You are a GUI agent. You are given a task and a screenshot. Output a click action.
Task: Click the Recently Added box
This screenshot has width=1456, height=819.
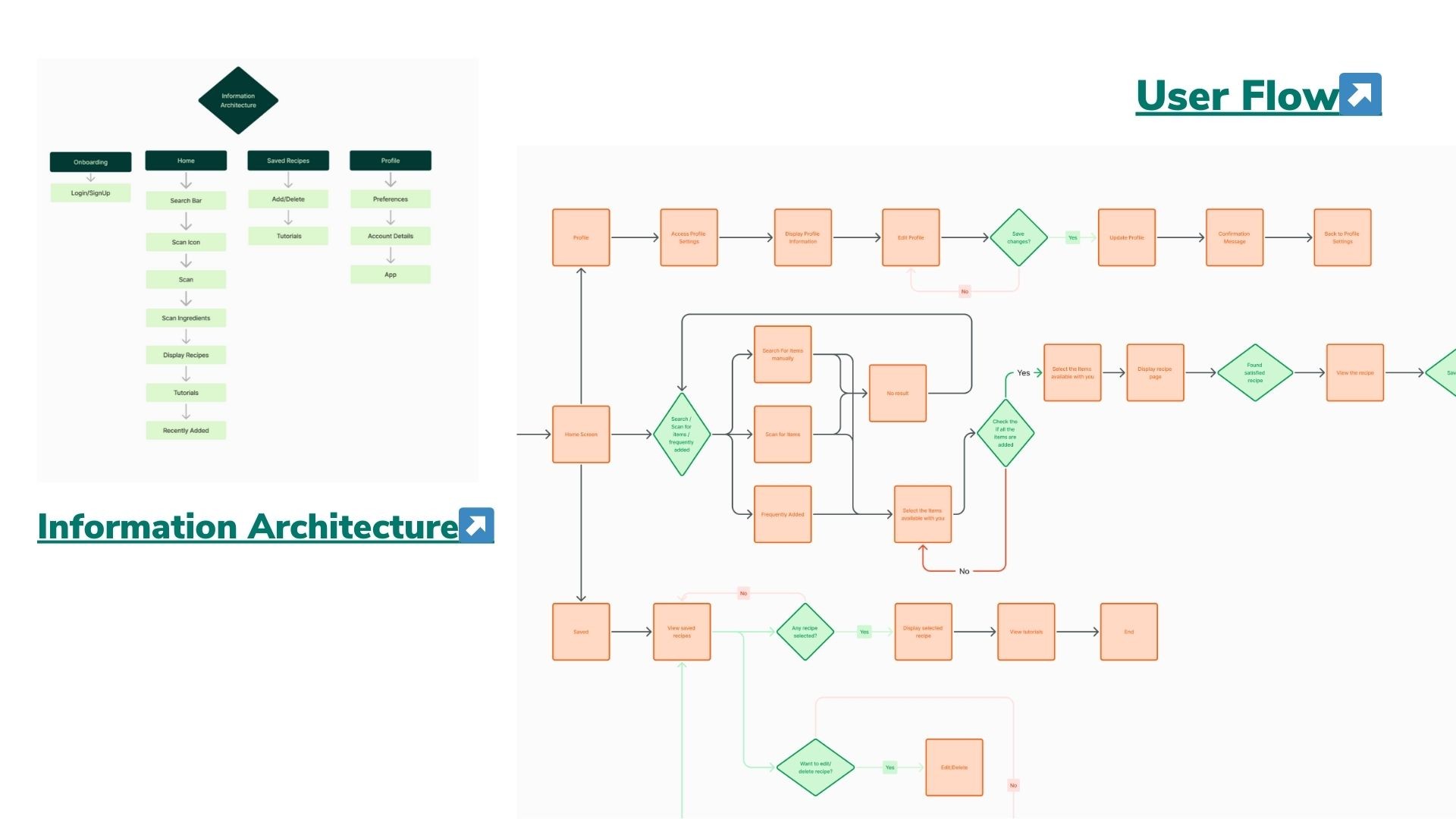click(186, 431)
